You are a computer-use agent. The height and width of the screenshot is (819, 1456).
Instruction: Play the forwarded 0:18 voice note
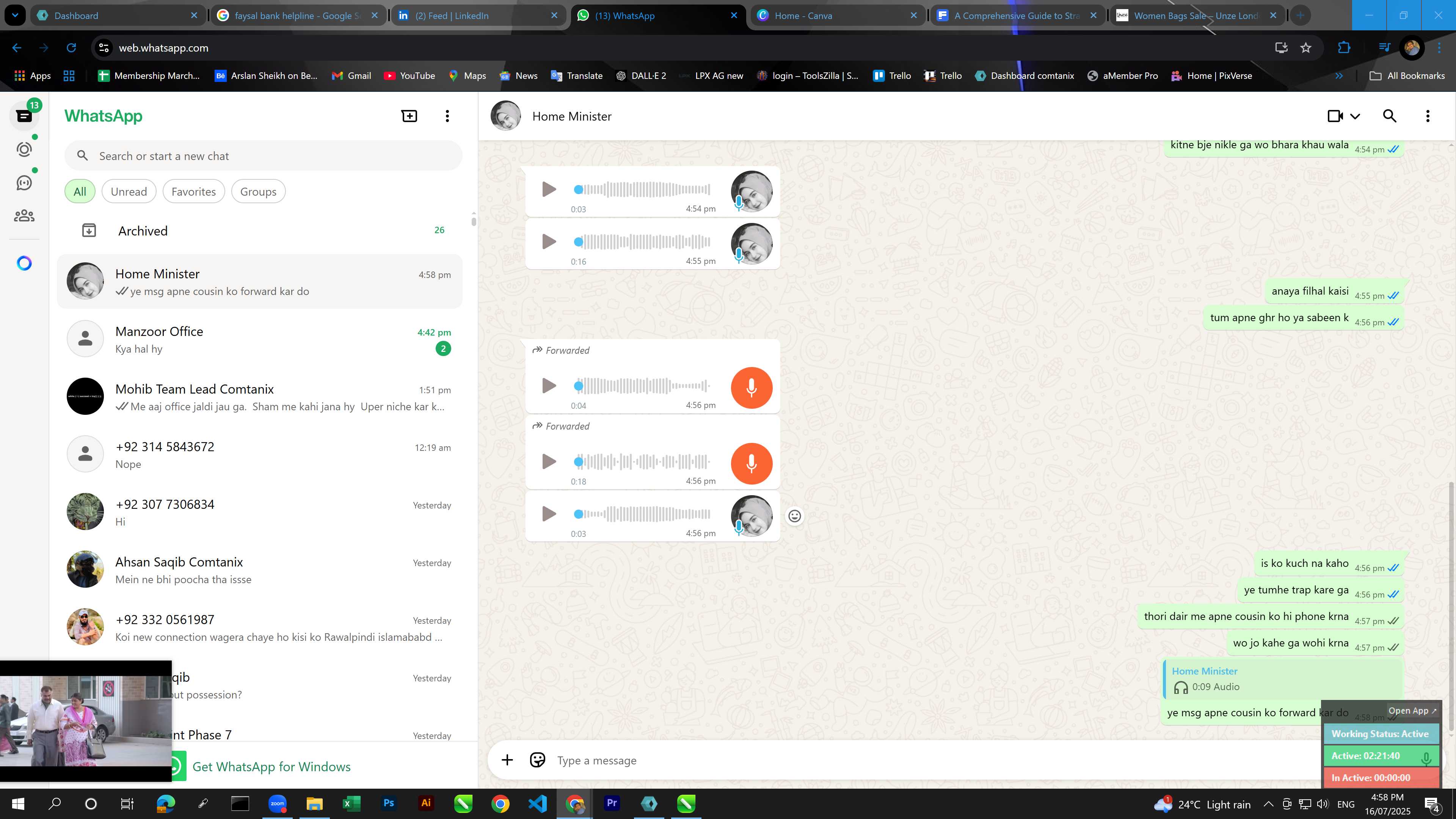click(x=548, y=462)
